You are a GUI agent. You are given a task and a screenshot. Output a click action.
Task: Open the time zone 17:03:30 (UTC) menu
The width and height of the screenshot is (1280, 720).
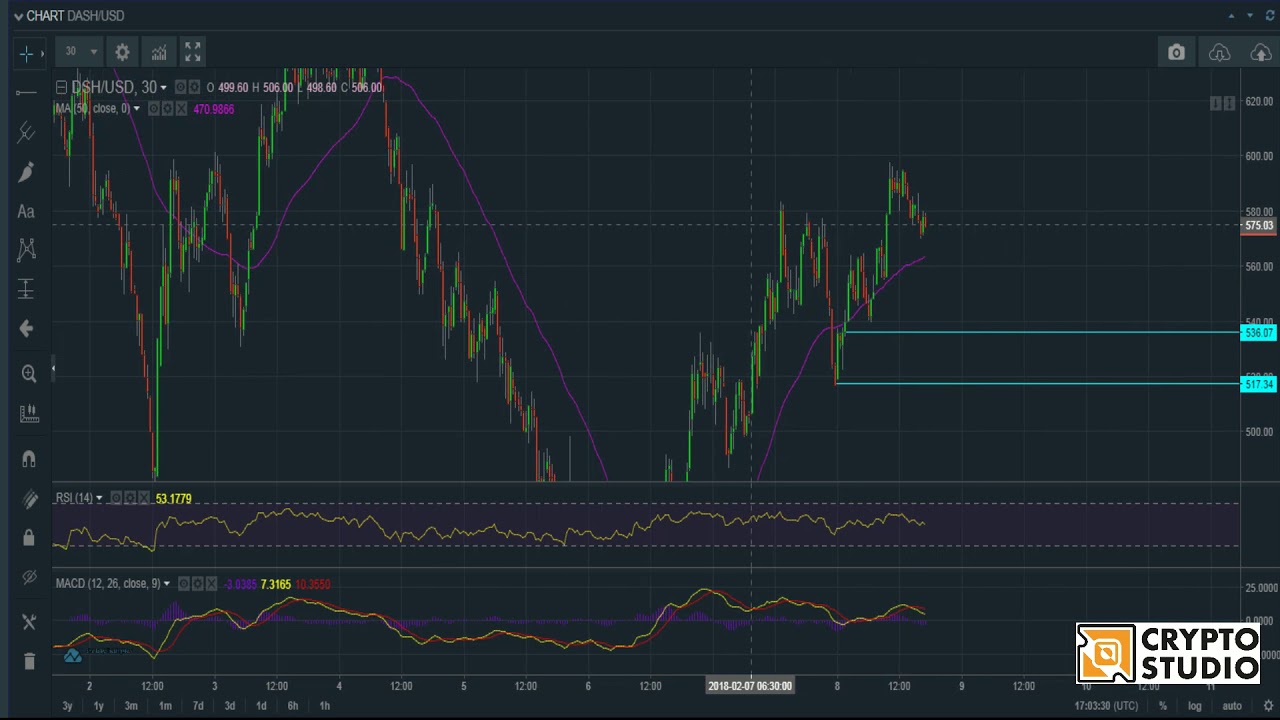click(x=1106, y=706)
